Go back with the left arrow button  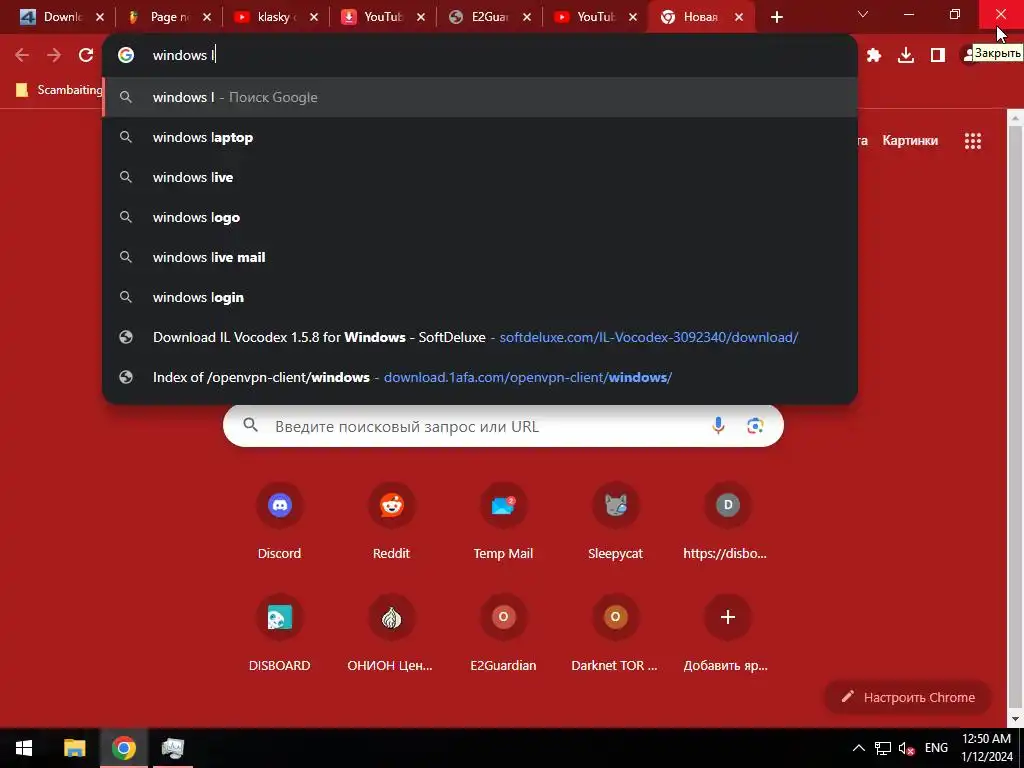pos(22,55)
